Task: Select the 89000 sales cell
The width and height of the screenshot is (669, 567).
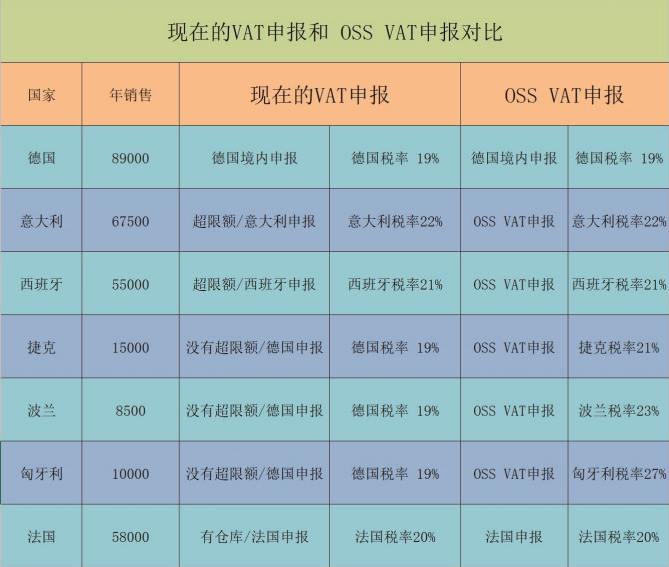Action: [131, 157]
